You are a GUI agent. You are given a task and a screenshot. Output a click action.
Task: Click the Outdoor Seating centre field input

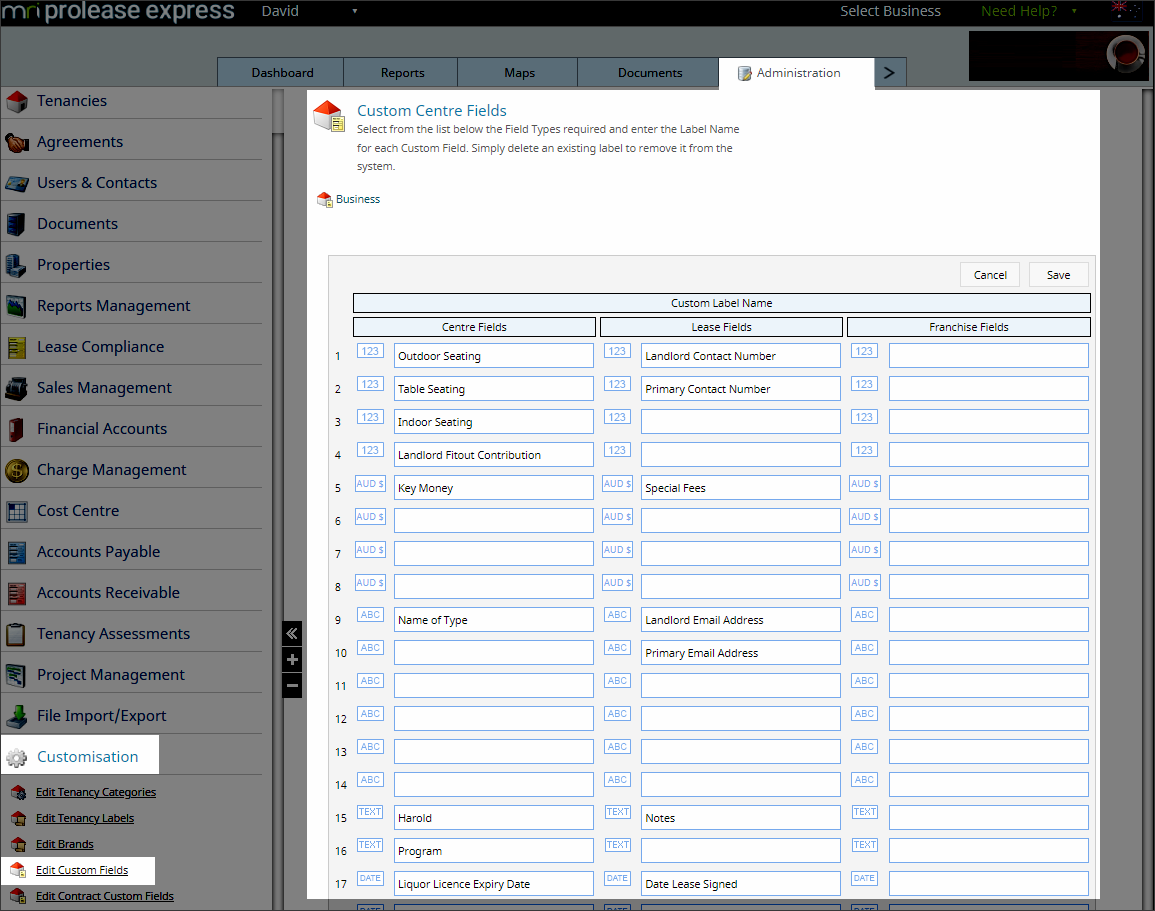(x=494, y=356)
